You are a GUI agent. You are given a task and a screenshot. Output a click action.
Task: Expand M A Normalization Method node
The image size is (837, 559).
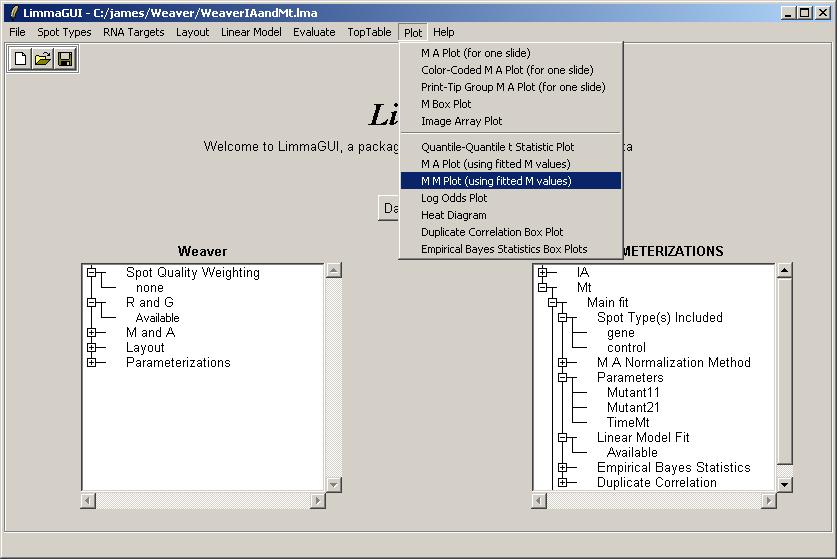pos(562,362)
